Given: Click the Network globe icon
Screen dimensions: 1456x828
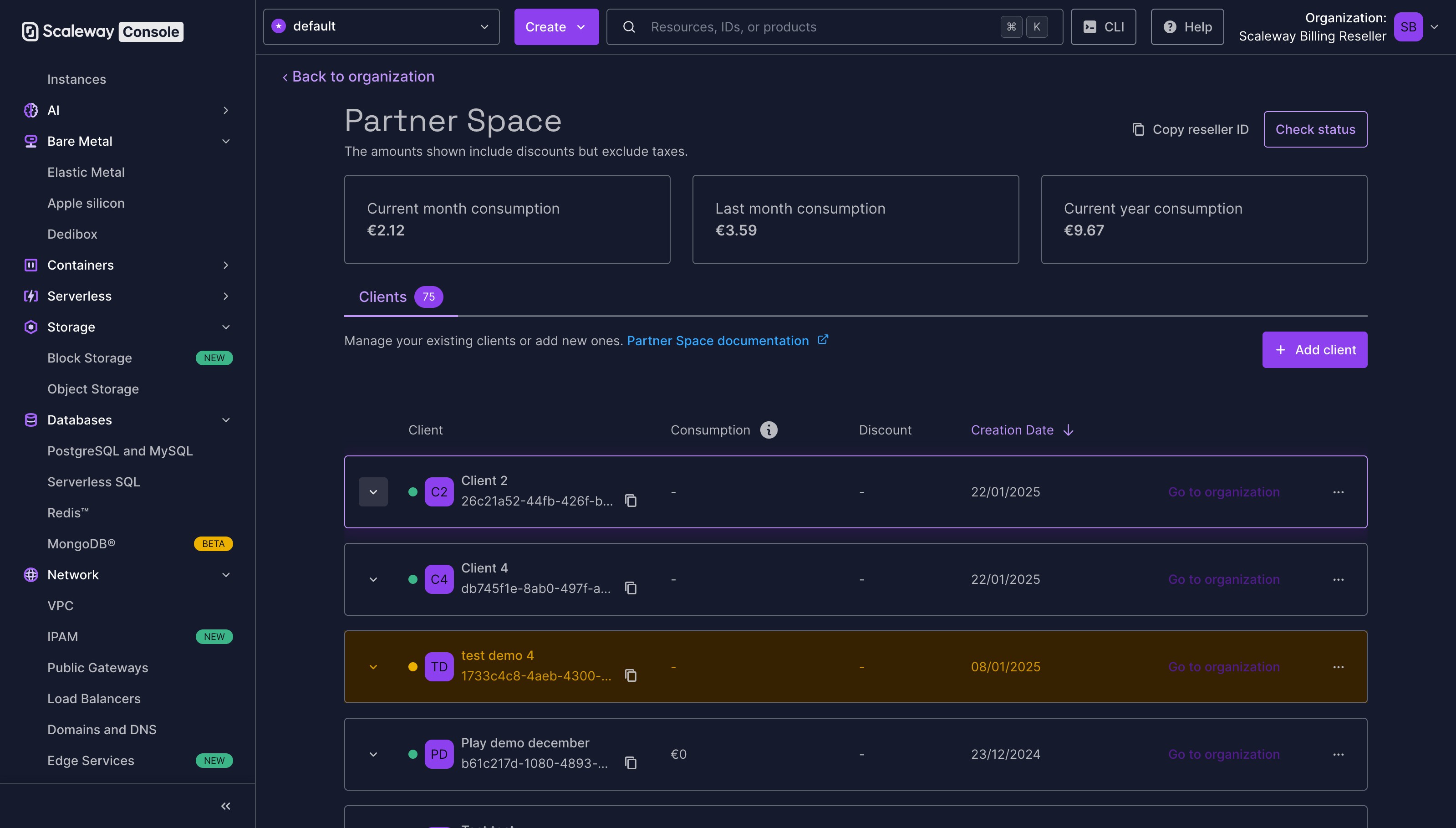Looking at the screenshot, I should pos(31,574).
